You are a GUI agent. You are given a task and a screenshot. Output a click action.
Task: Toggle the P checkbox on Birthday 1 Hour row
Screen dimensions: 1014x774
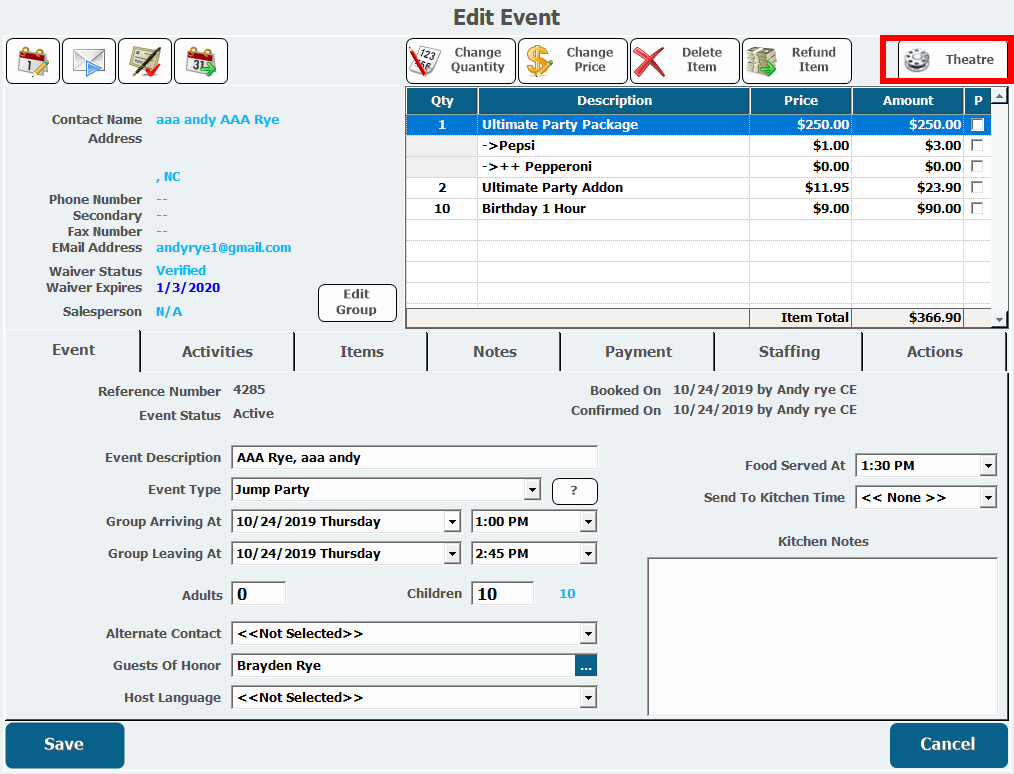(978, 209)
